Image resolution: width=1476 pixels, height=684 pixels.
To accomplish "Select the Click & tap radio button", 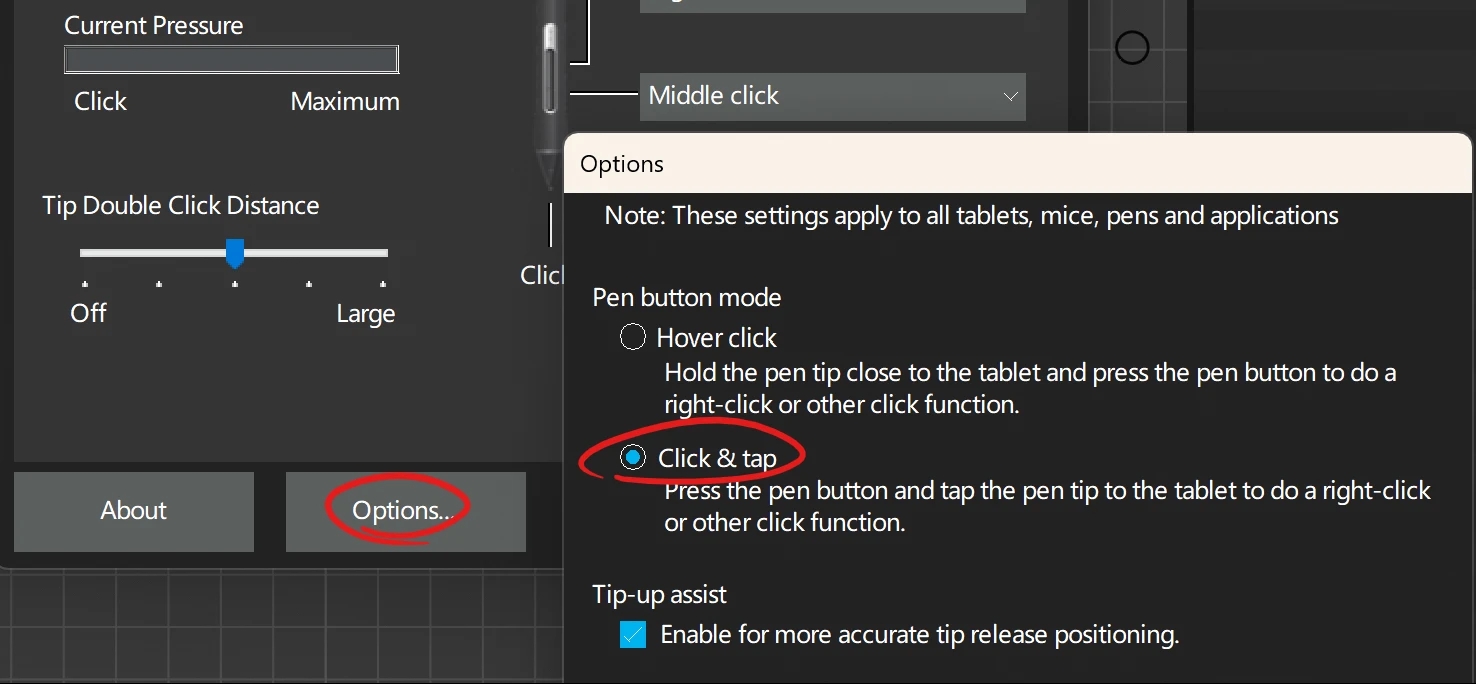I will [x=633, y=458].
